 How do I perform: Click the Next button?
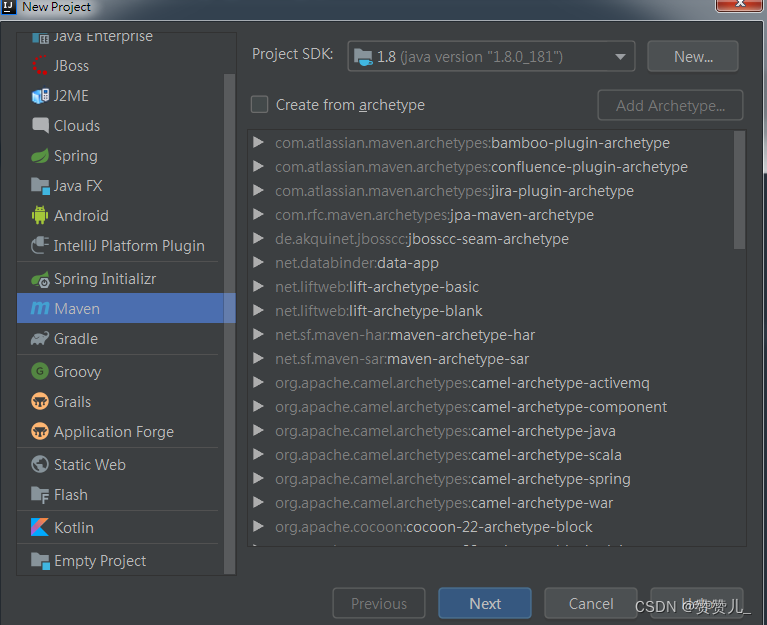485,603
